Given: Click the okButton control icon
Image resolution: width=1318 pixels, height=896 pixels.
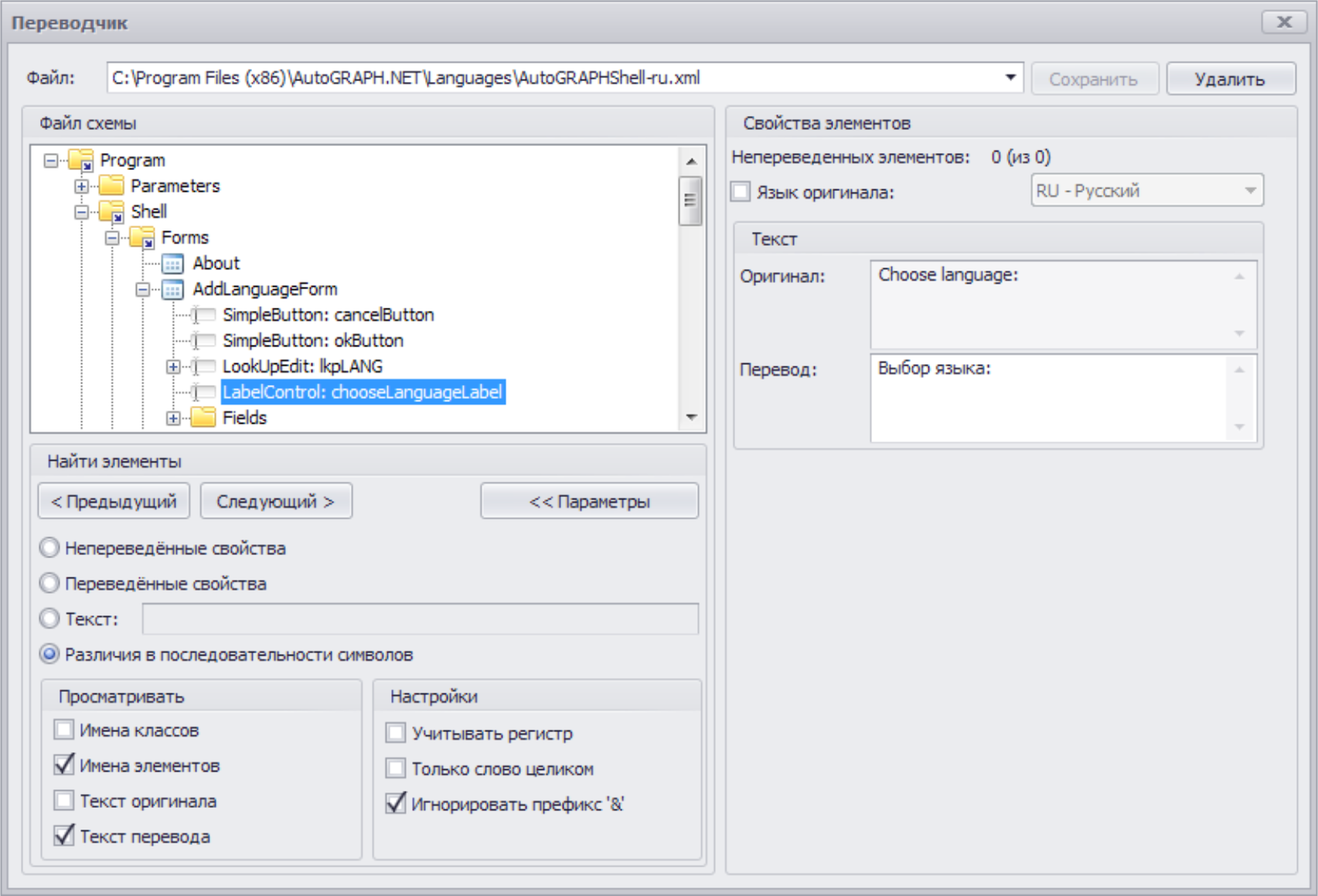Looking at the screenshot, I should tap(203, 341).
